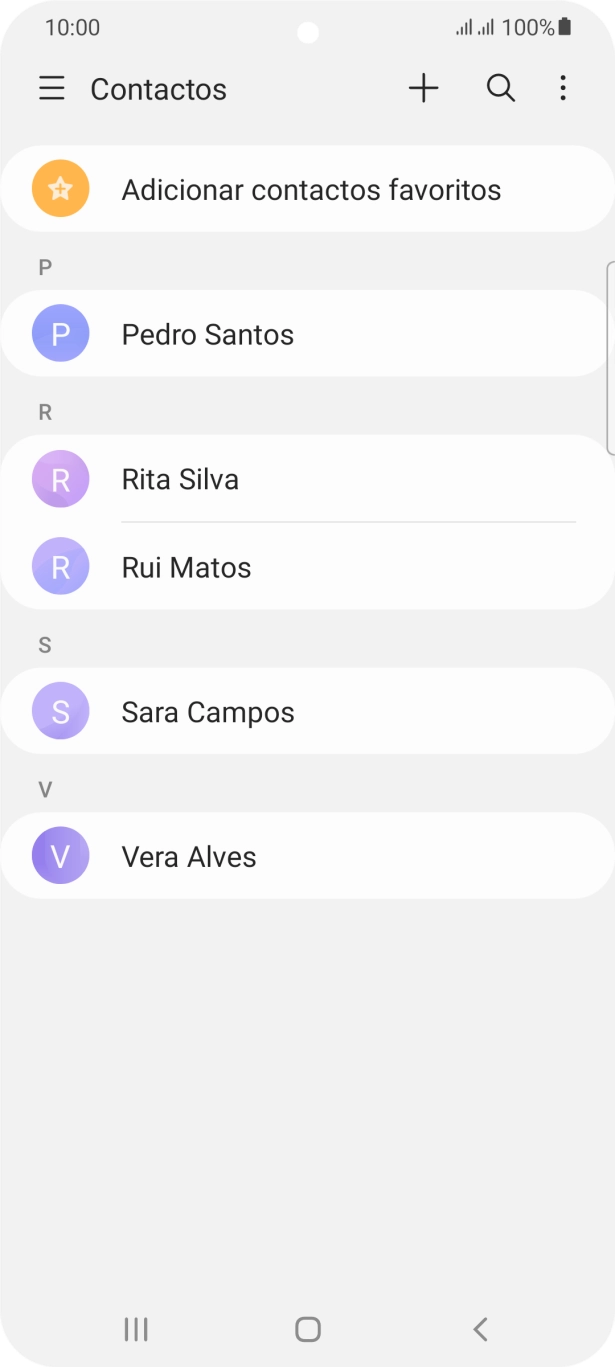Tap Rui Matos' avatar circle

click(x=60, y=567)
